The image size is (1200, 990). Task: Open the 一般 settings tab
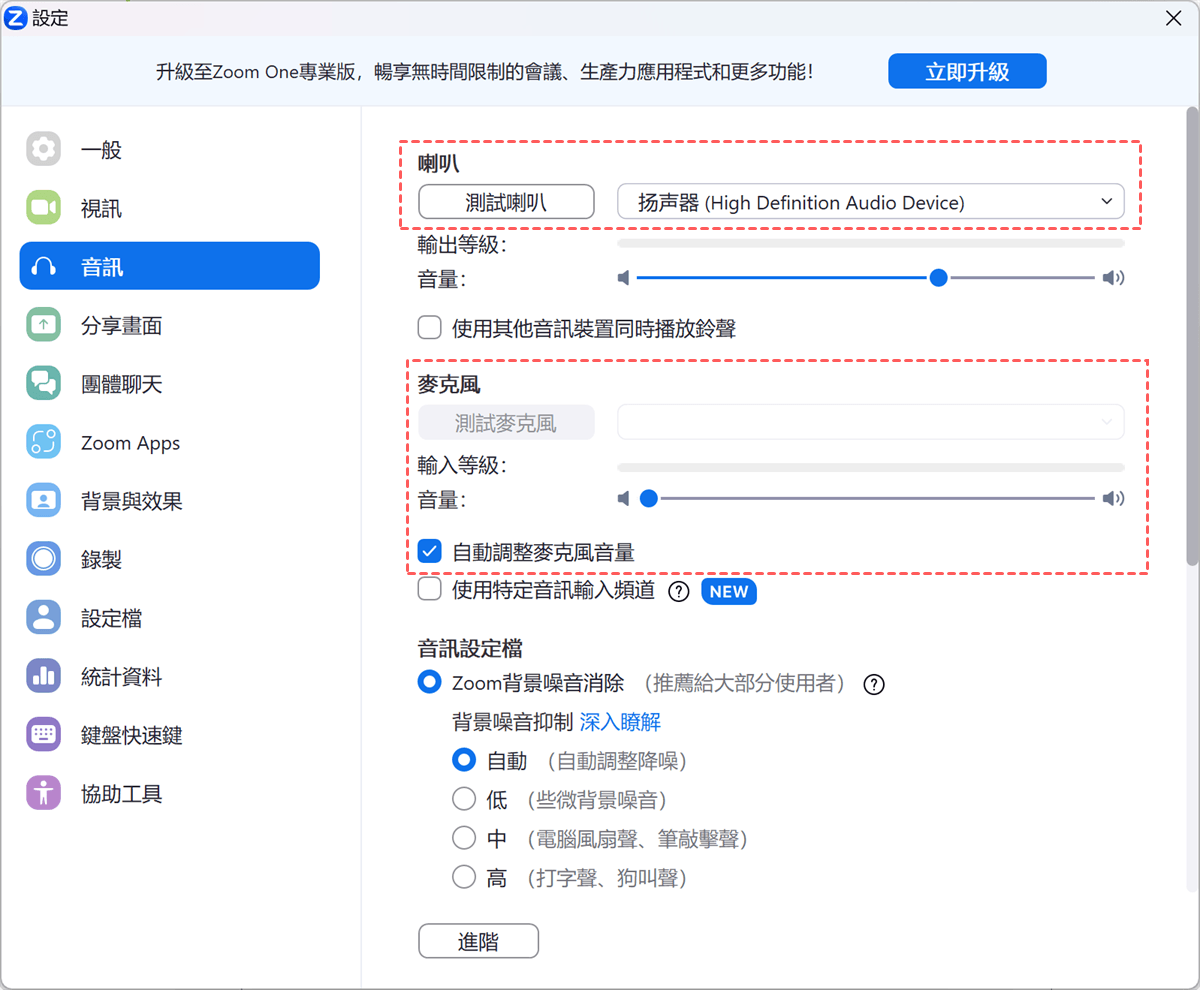pos(170,150)
